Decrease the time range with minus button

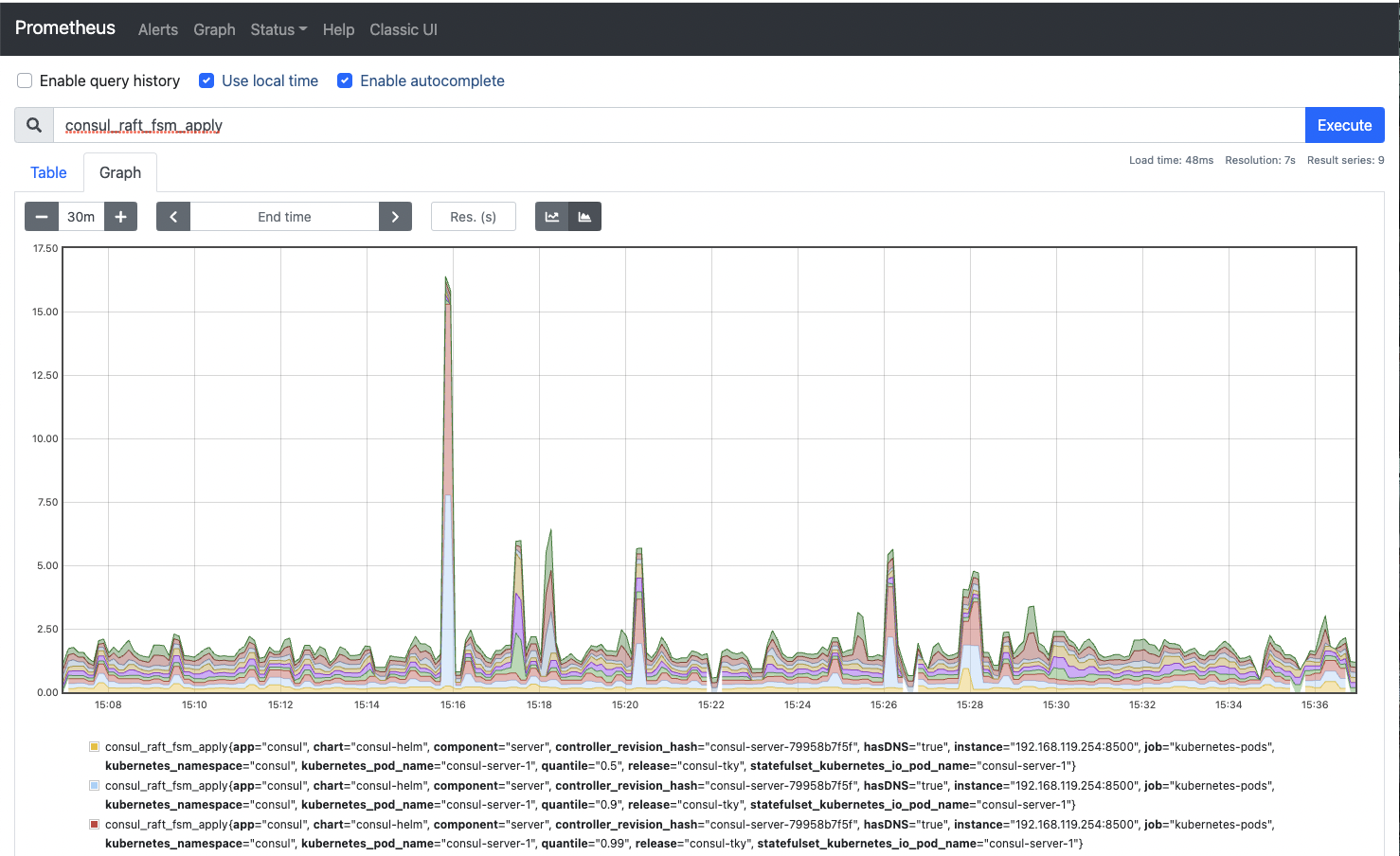click(42, 217)
